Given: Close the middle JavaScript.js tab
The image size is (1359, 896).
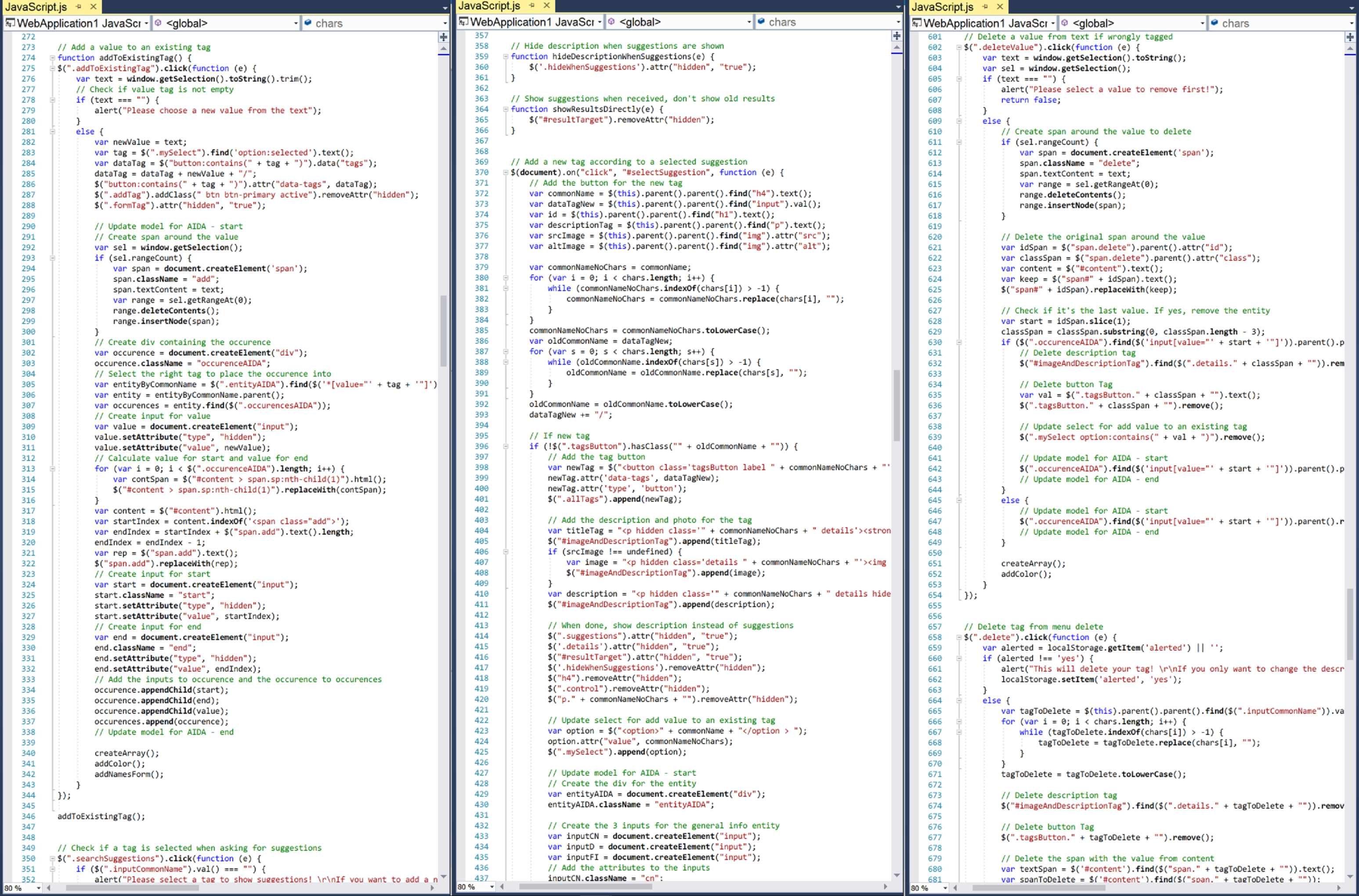Looking at the screenshot, I should coord(546,5).
